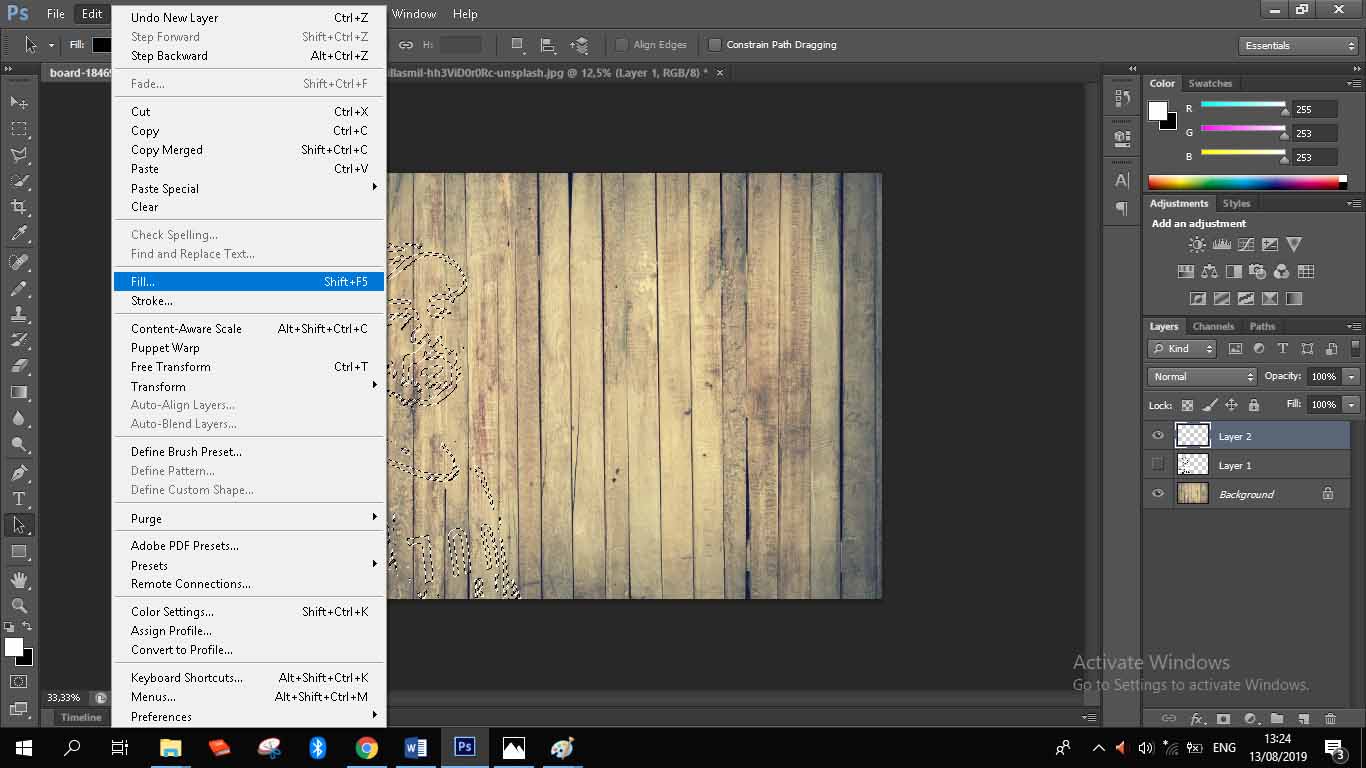This screenshot has width=1366, height=768.
Task: Select the Pen tool
Action: click(x=19, y=472)
